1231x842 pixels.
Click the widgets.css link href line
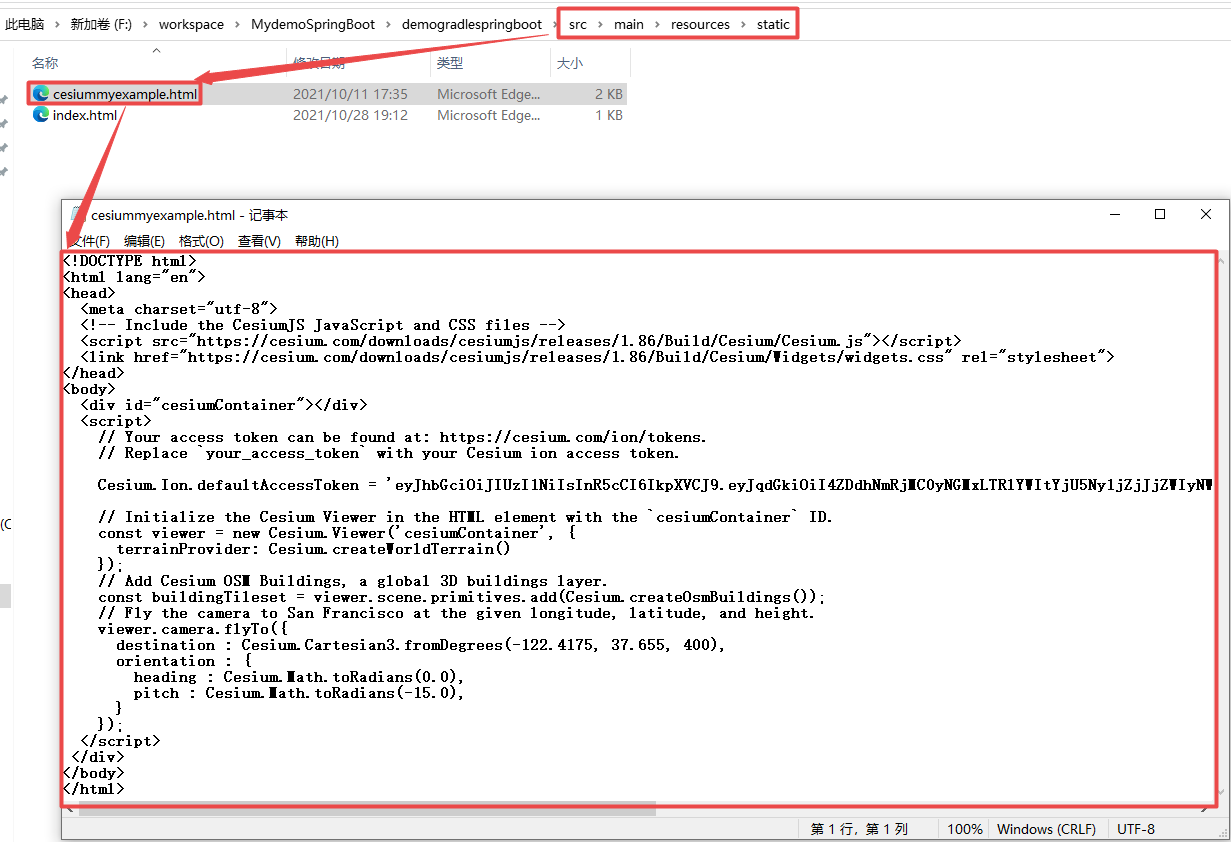[597, 357]
